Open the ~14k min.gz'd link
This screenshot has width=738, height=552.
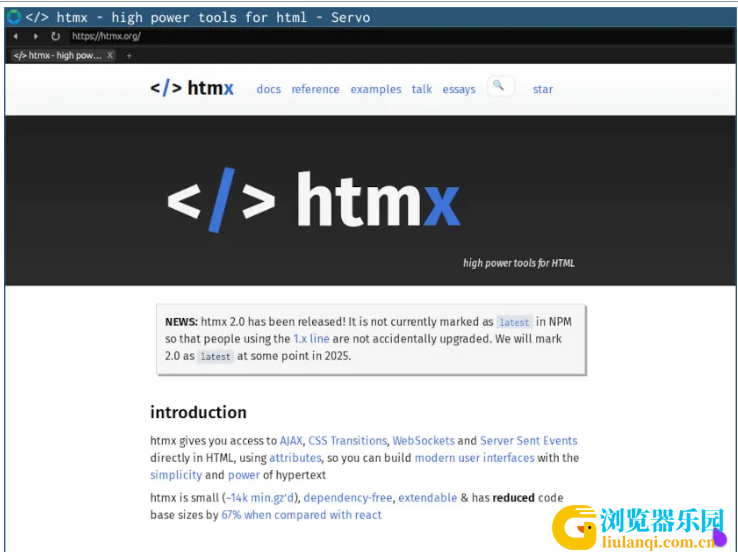(x=259, y=498)
